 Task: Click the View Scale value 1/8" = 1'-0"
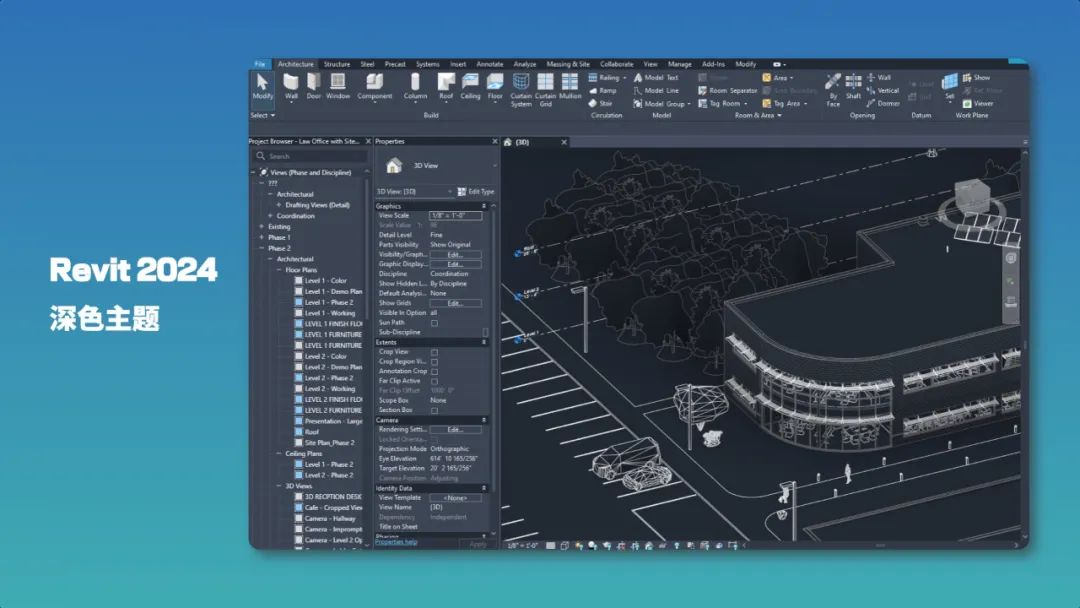[x=457, y=216]
